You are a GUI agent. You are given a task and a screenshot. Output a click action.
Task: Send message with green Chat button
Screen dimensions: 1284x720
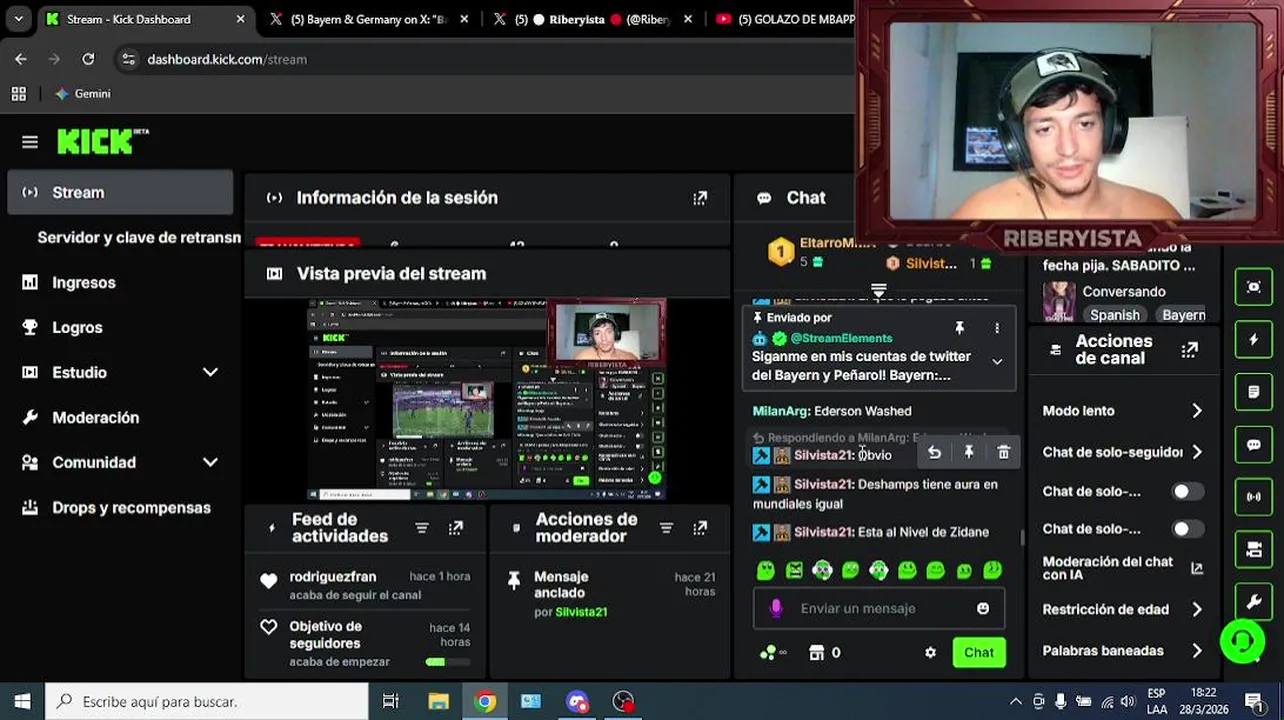[x=979, y=653]
